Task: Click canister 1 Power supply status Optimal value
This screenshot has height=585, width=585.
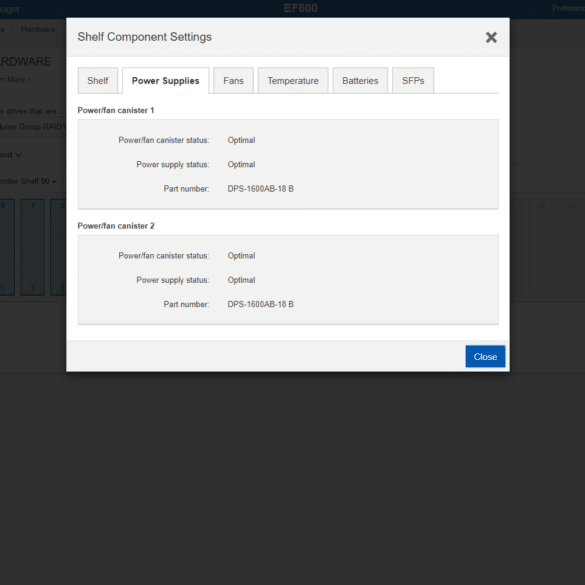Action: [241, 165]
